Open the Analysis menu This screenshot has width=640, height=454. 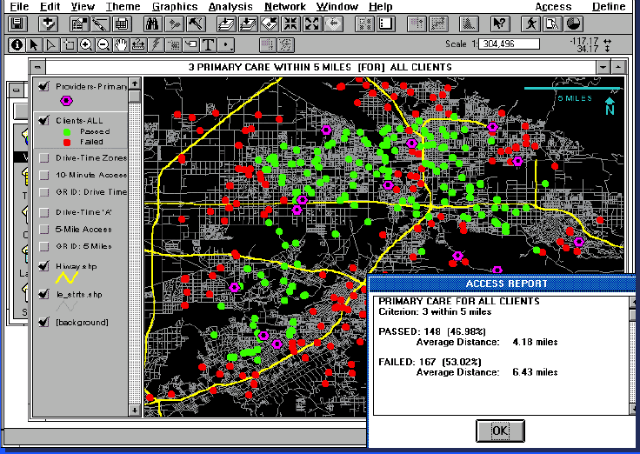click(230, 7)
